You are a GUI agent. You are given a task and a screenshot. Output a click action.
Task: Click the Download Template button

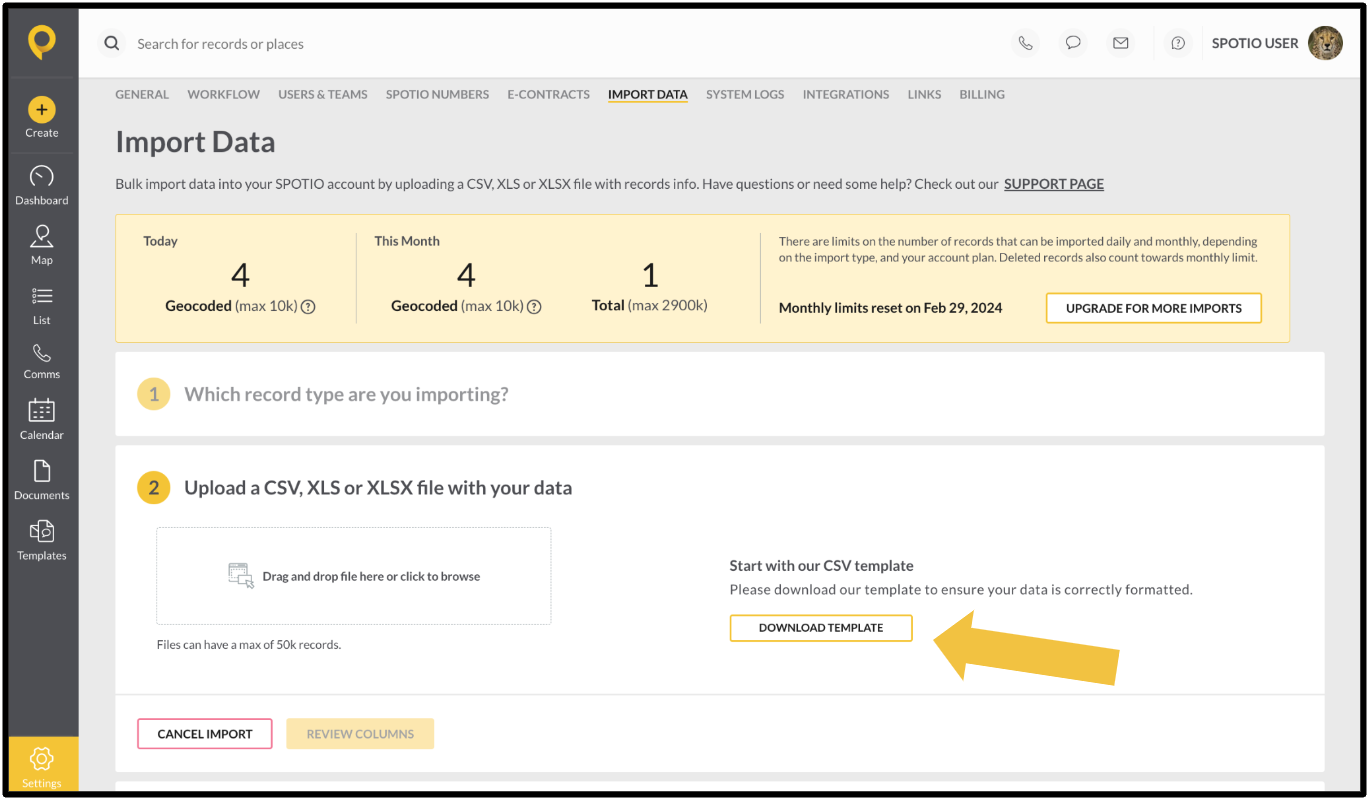pos(821,628)
